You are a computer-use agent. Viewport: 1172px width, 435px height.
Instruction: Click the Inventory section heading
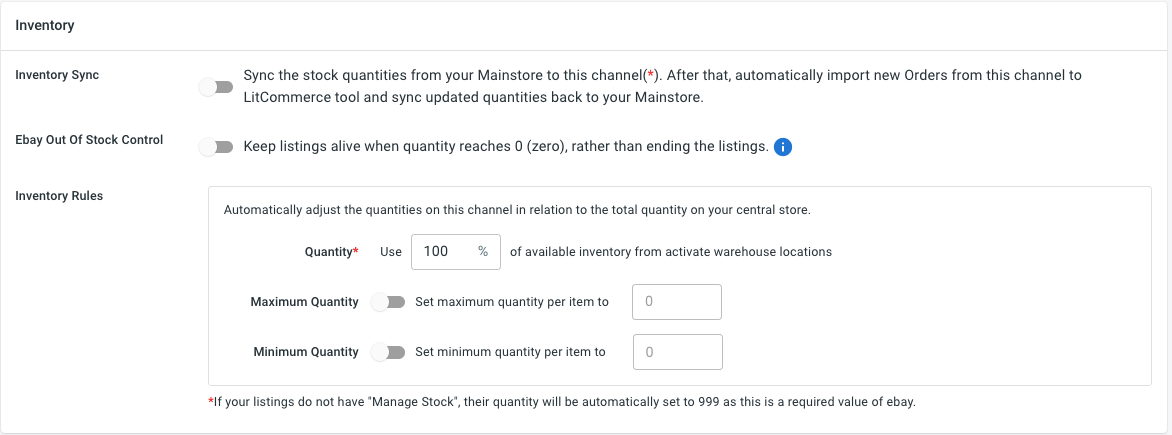click(45, 25)
